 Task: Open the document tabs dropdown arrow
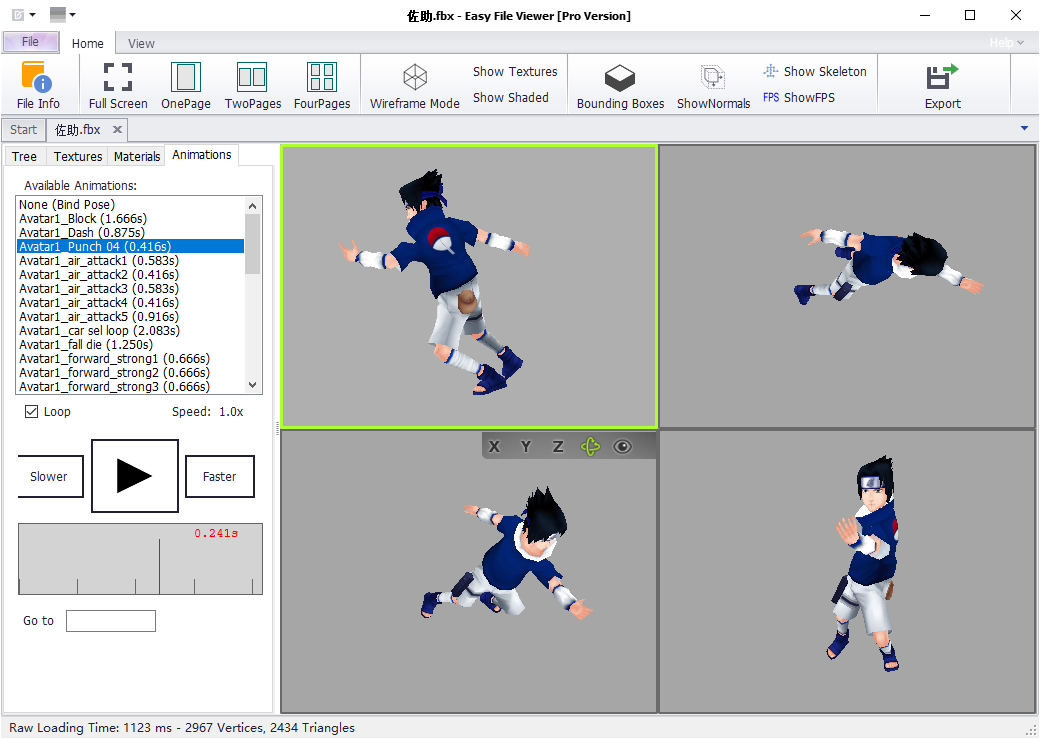pyautogui.click(x=1024, y=128)
